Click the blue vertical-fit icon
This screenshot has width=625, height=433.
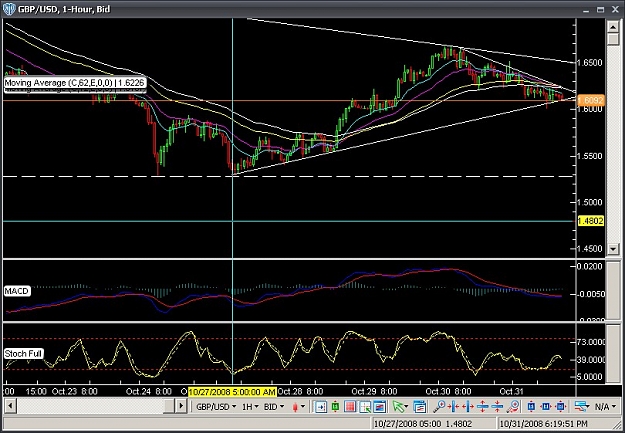pos(531,407)
